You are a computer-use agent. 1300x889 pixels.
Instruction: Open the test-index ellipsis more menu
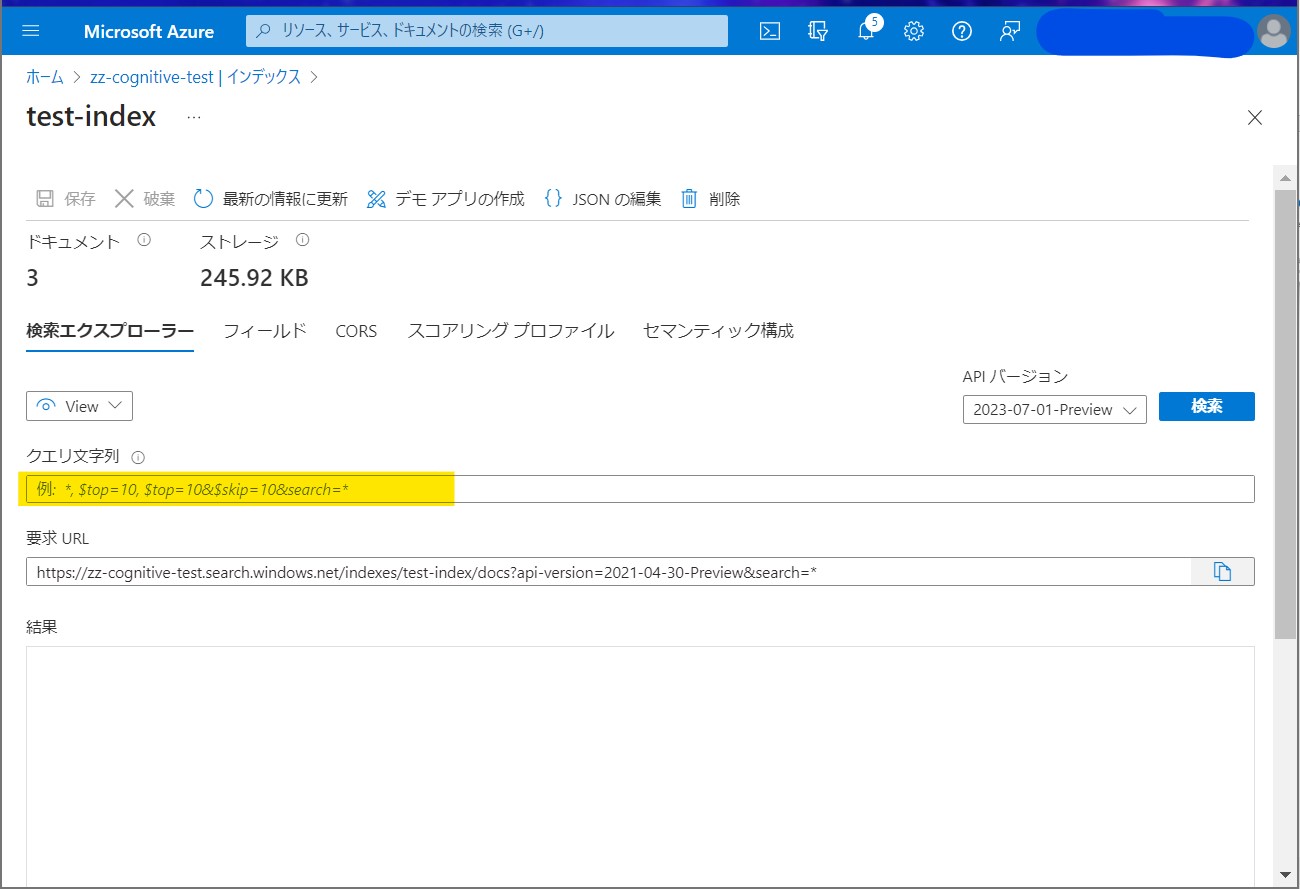(x=194, y=117)
